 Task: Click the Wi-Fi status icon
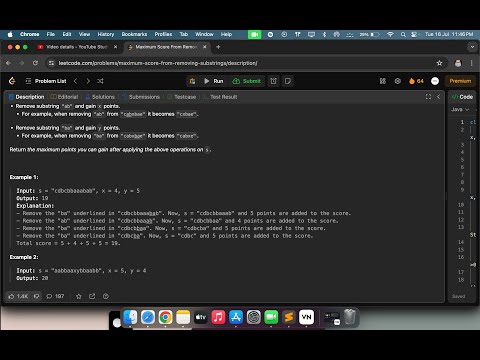(390, 34)
